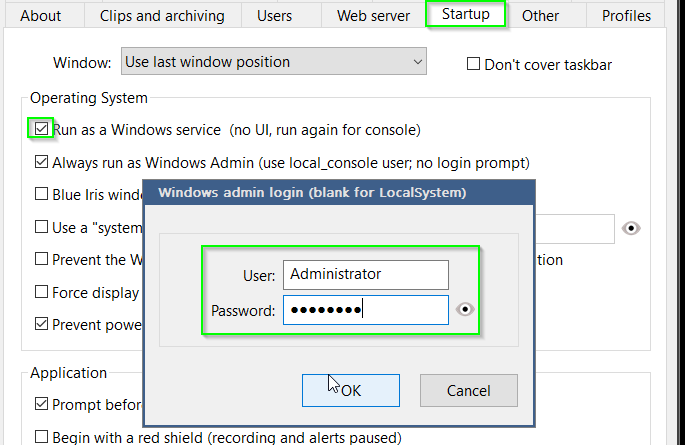Enable Force display checkbox
The width and height of the screenshot is (685, 445).
tap(41, 291)
